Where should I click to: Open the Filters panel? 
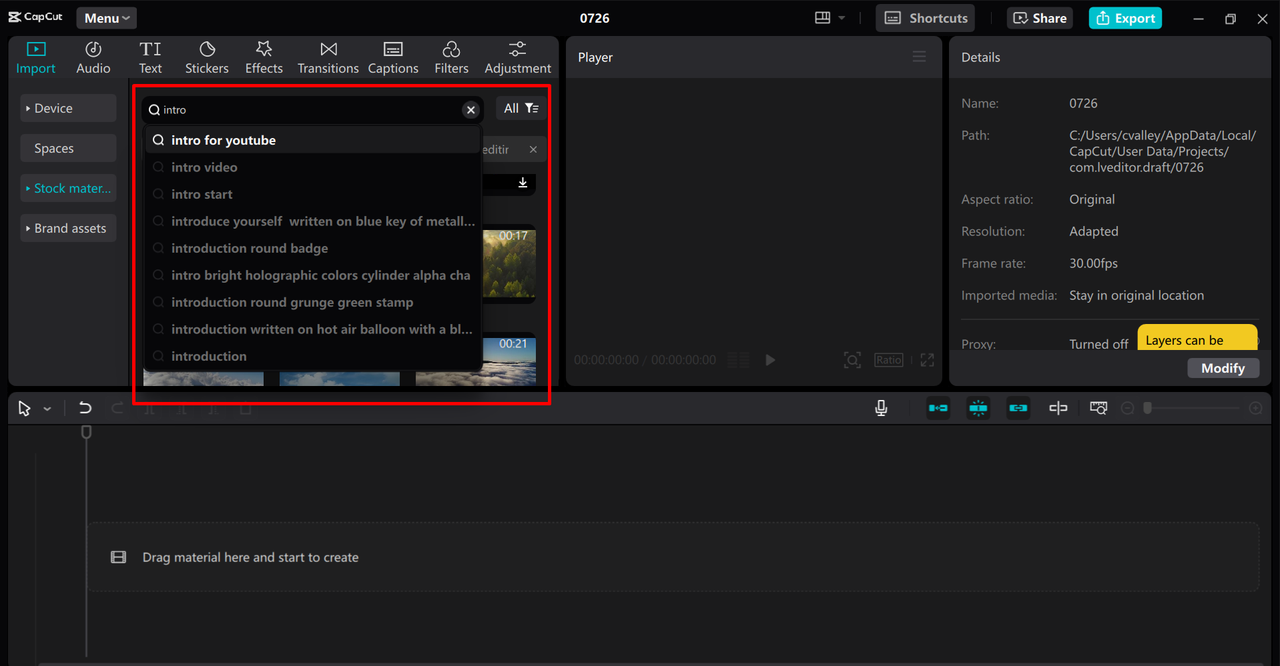pyautogui.click(x=451, y=58)
